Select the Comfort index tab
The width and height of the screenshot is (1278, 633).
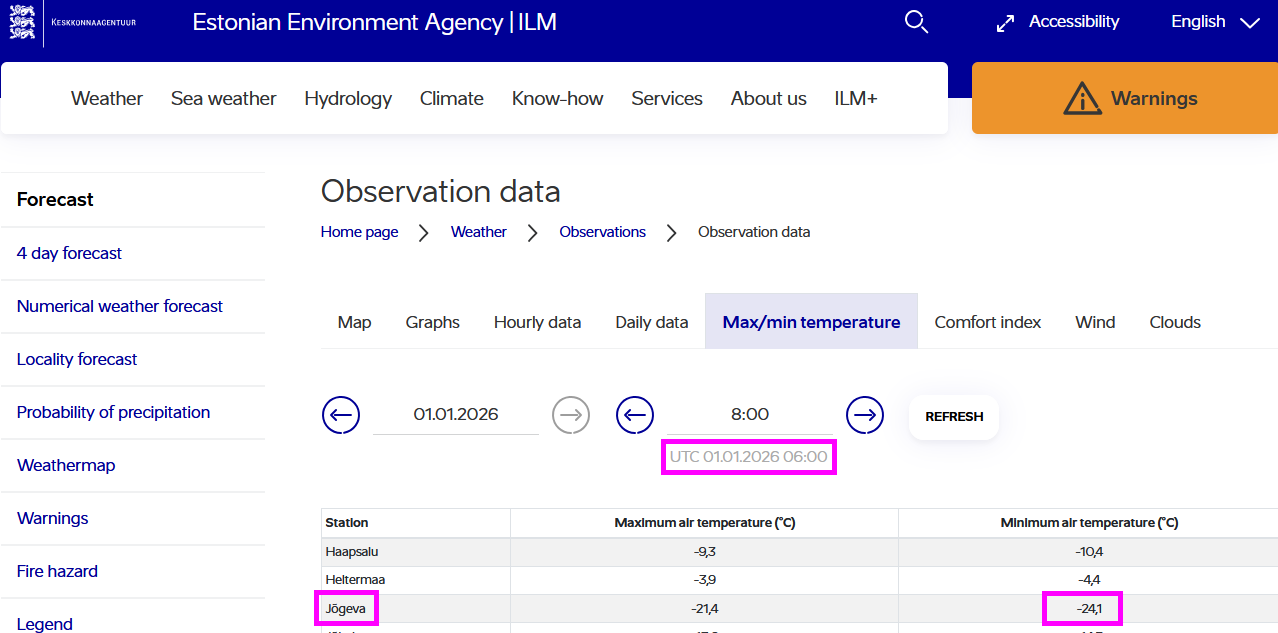pos(987,322)
